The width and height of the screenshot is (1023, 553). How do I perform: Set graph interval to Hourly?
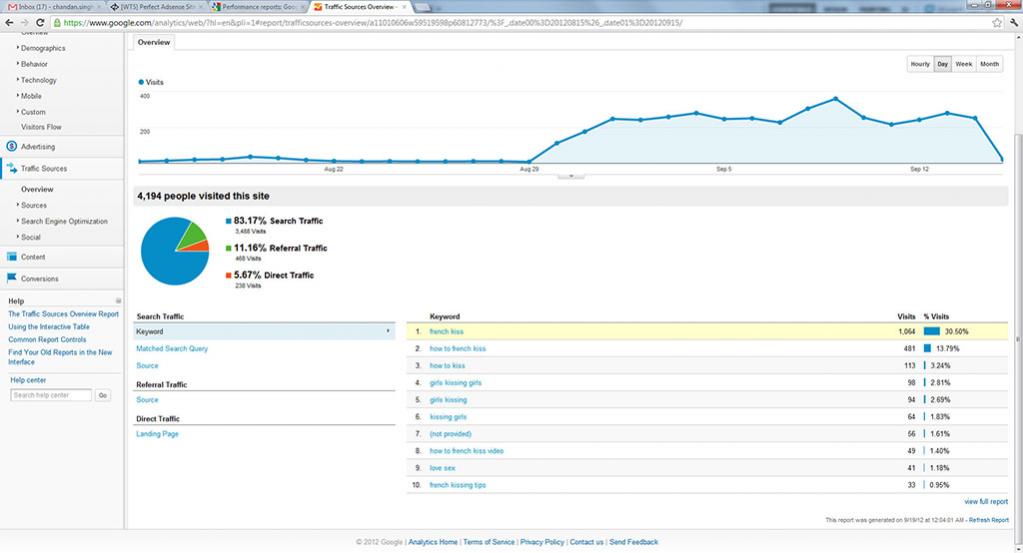tap(920, 64)
